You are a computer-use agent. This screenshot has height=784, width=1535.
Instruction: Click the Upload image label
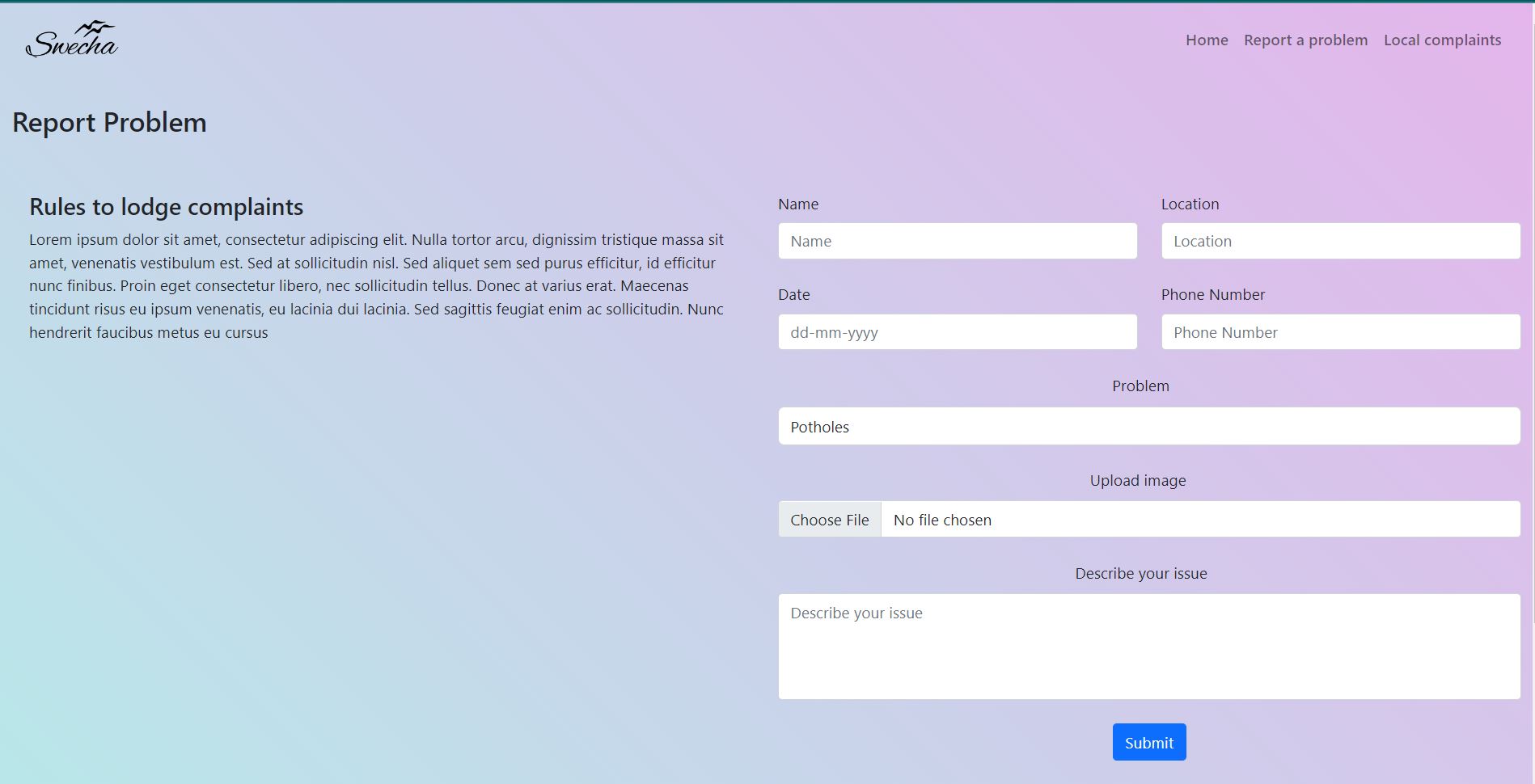1138,480
